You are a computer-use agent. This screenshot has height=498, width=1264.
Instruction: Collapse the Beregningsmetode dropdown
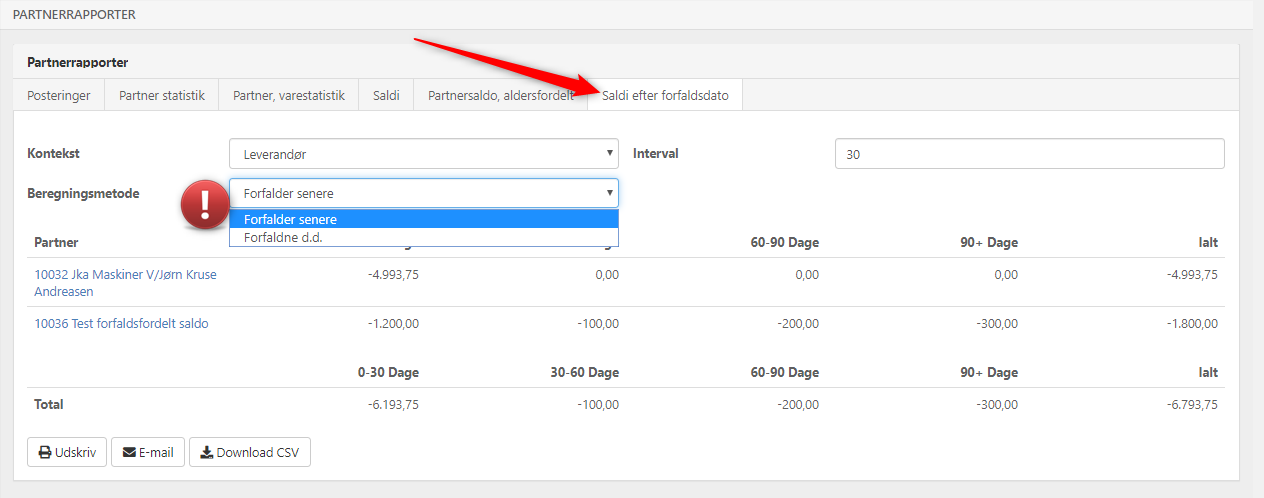click(423, 193)
